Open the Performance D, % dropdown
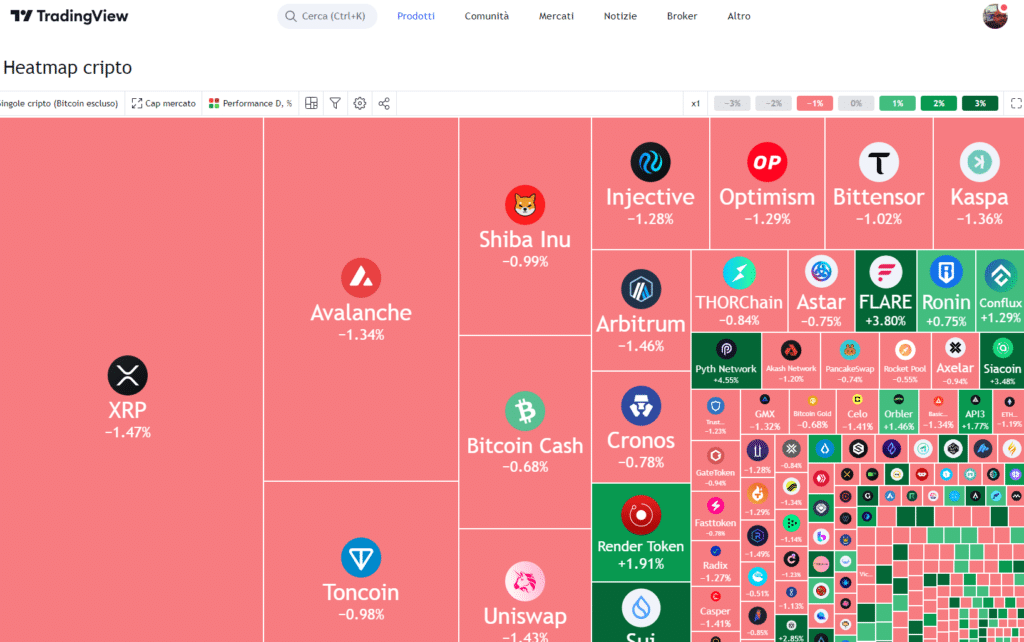1024x642 pixels. tap(251, 103)
